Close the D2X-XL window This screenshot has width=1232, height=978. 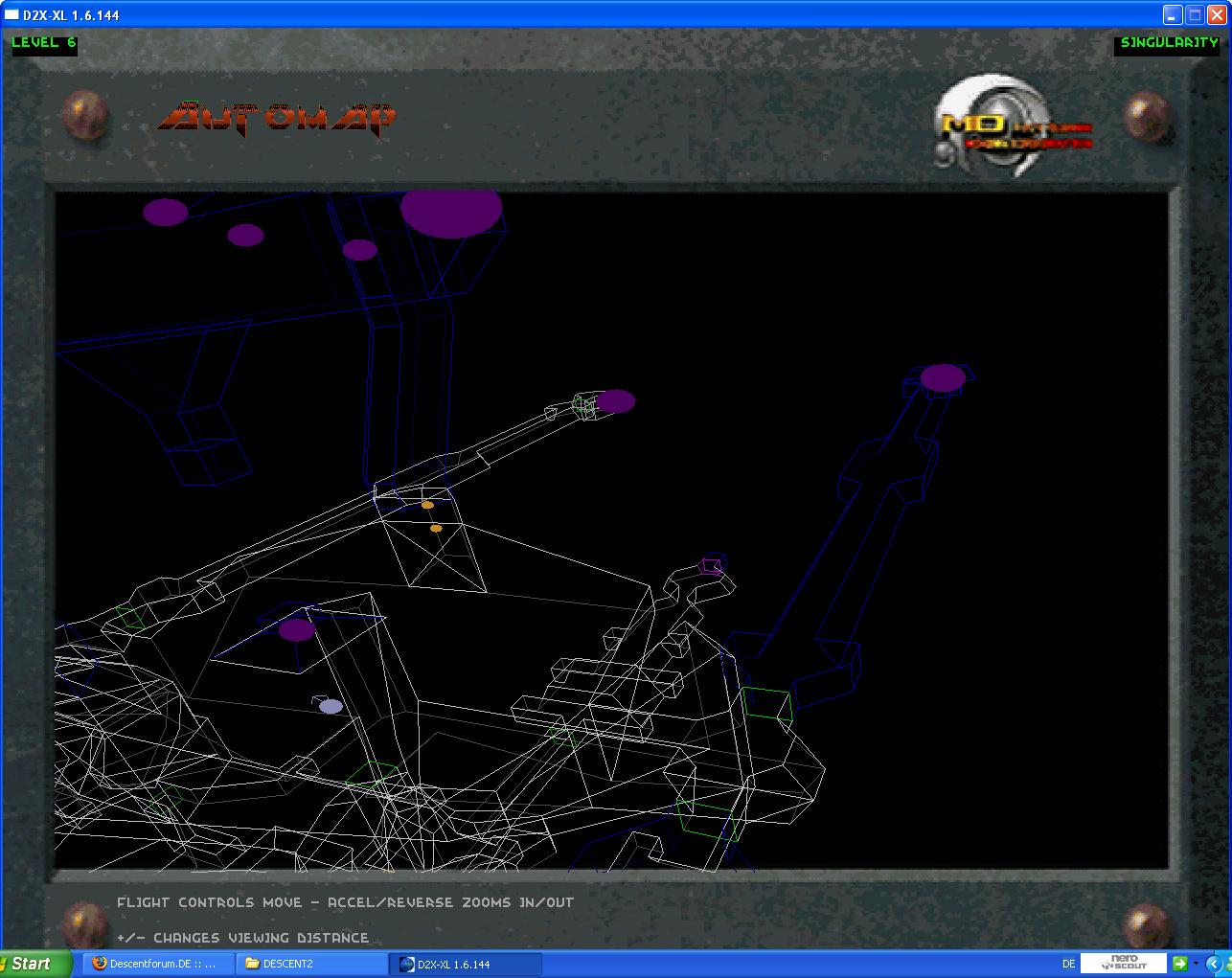1217,15
